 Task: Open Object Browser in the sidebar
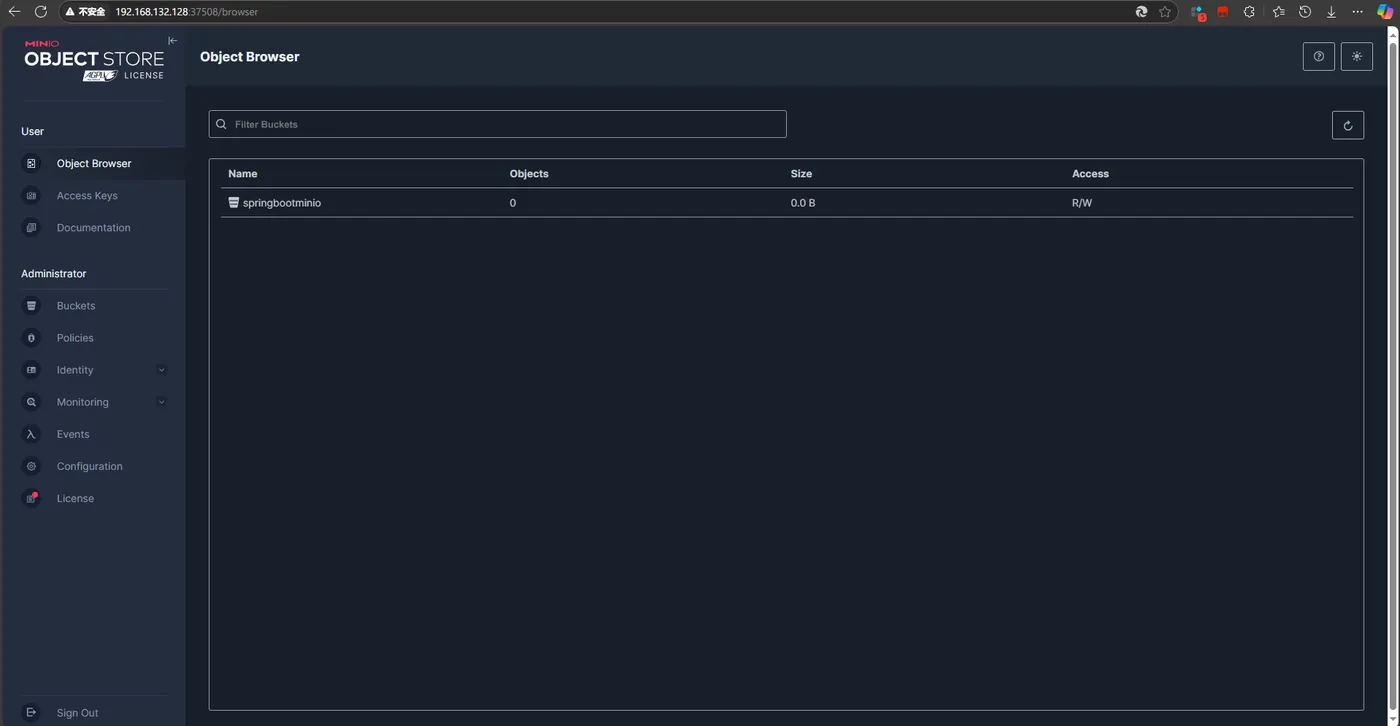coord(92,163)
